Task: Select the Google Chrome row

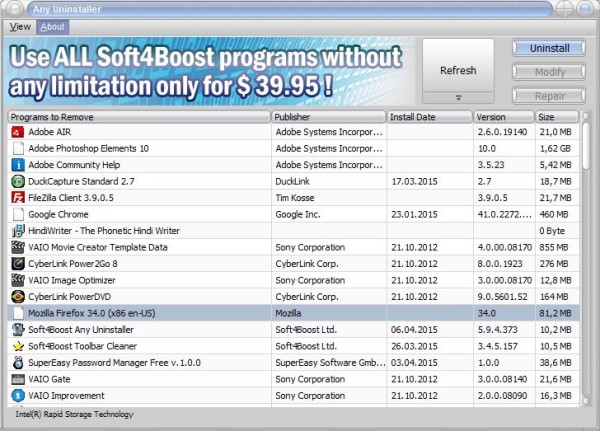Action: tap(293, 214)
